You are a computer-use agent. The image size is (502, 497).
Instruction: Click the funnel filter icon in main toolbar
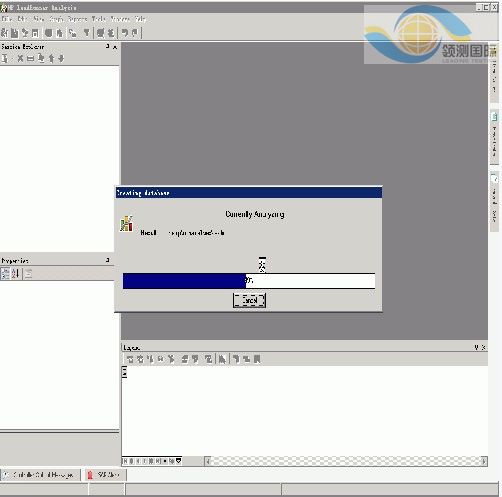pyautogui.click(x=87, y=33)
